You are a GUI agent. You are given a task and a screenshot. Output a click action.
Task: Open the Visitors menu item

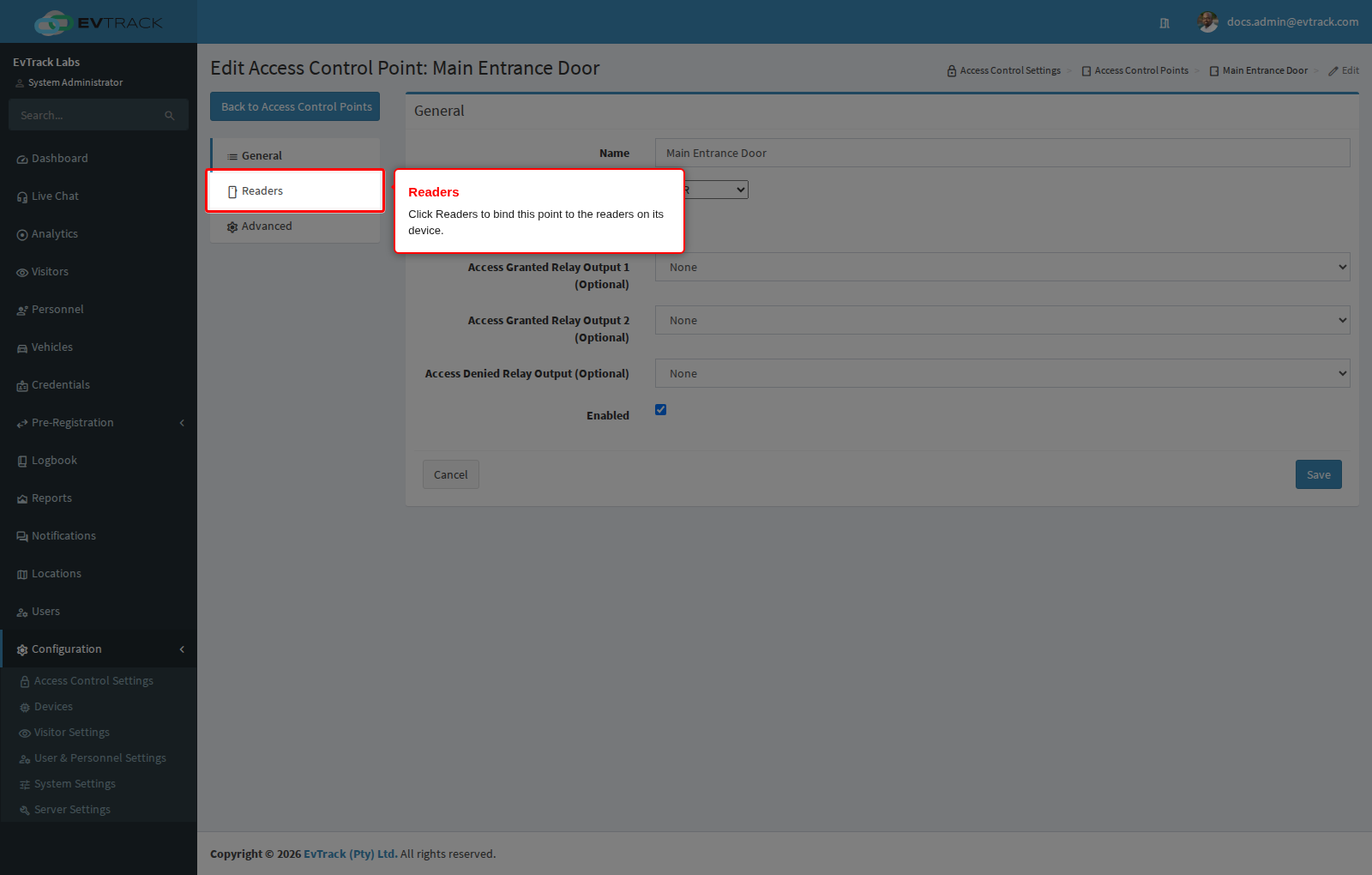click(x=99, y=272)
